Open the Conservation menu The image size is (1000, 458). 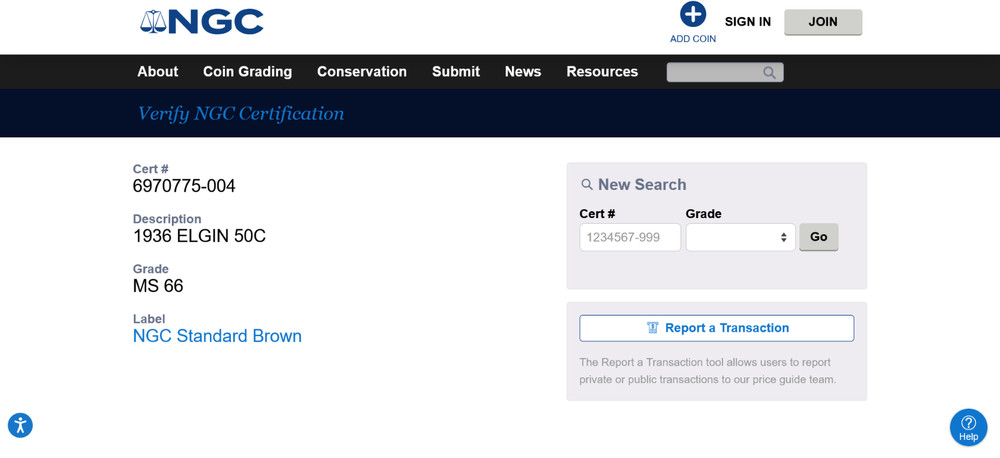tap(362, 72)
